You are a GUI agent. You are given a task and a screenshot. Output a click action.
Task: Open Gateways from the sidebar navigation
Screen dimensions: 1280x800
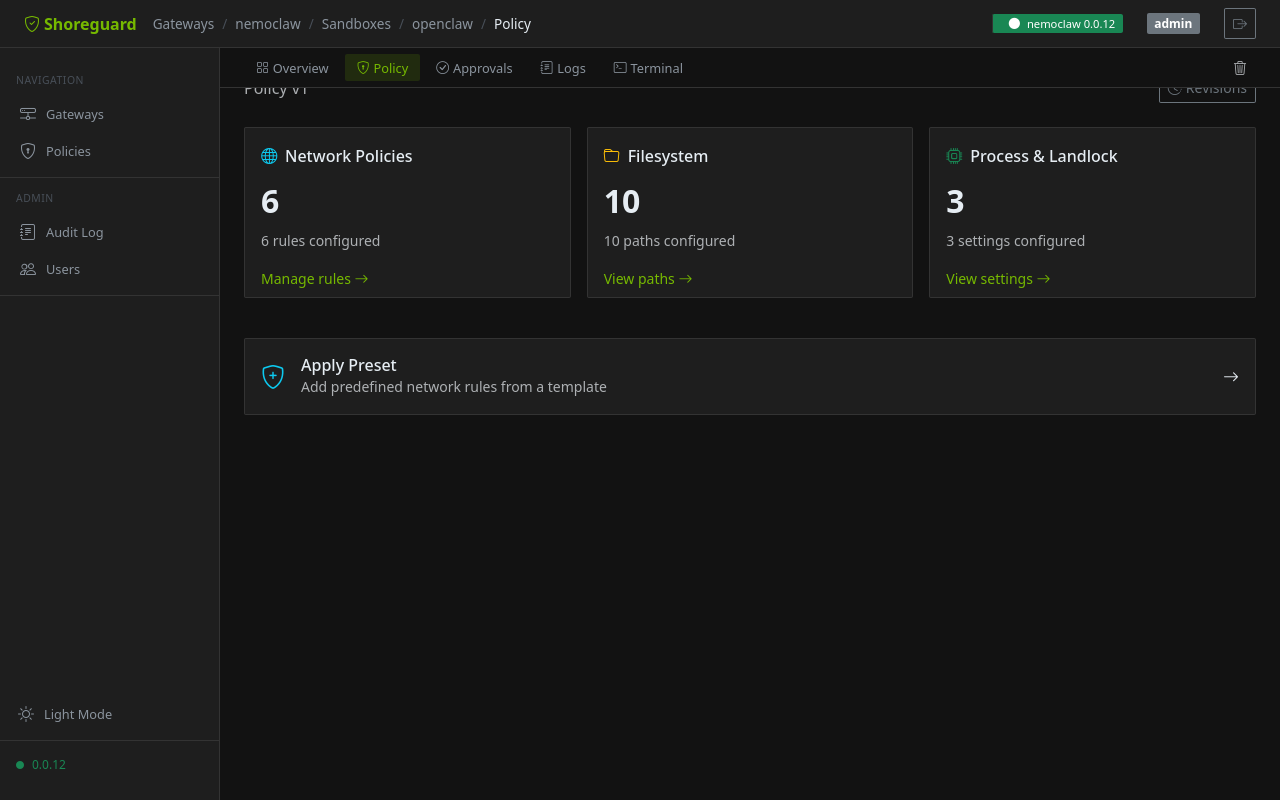point(74,114)
